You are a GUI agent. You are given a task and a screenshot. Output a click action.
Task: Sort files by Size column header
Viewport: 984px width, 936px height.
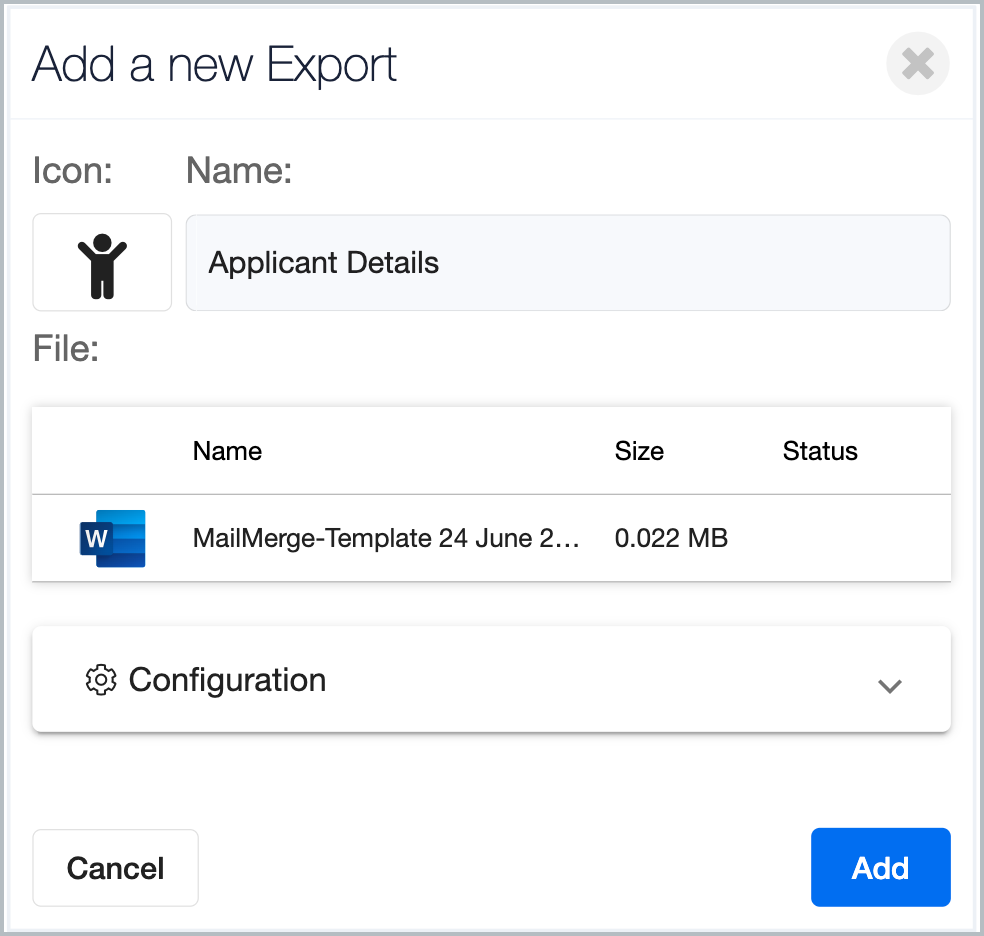coord(639,450)
